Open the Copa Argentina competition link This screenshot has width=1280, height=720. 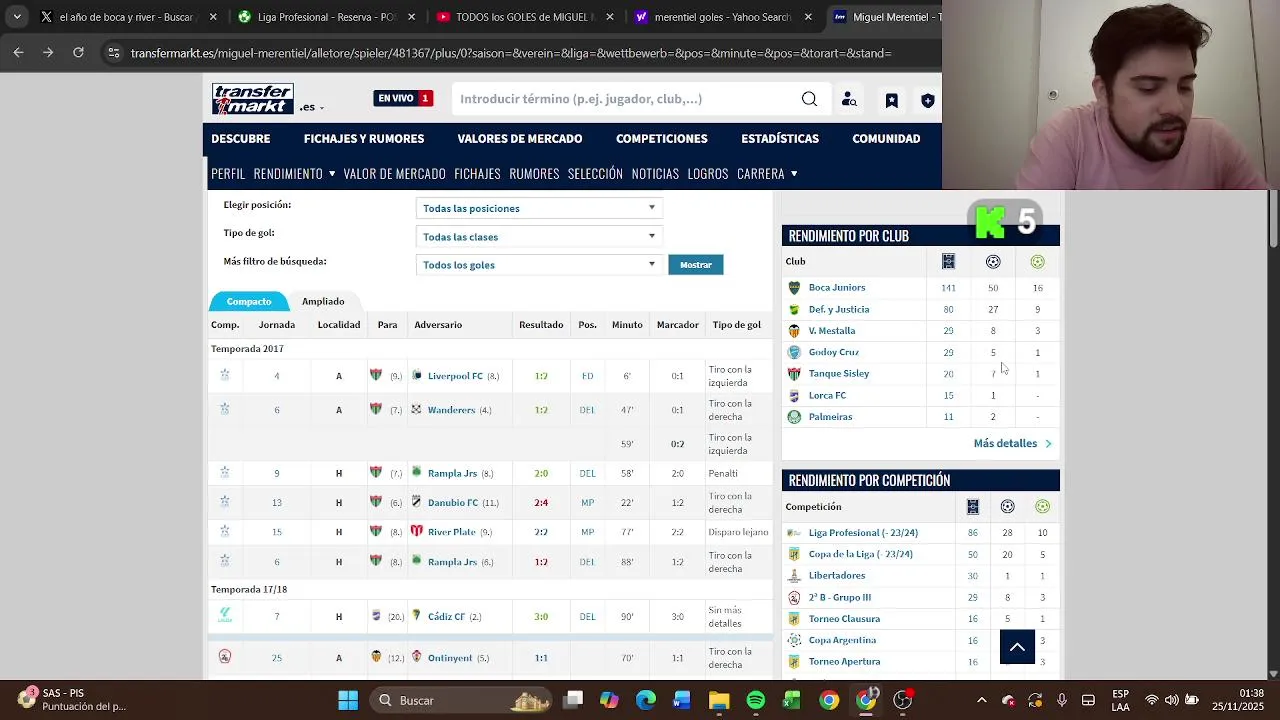[x=842, y=640]
